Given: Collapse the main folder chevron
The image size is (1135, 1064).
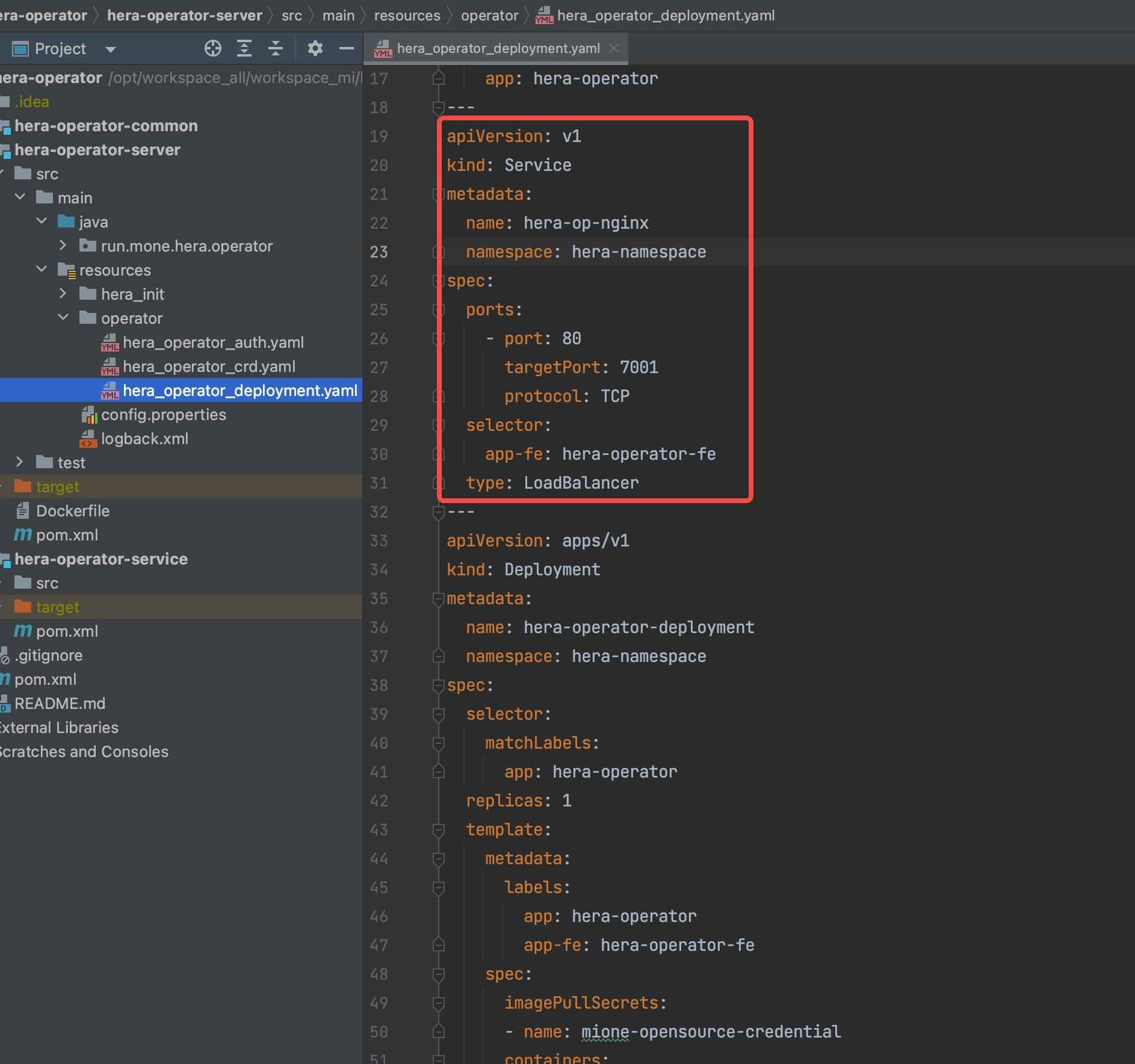Looking at the screenshot, I should pos(20,197).
